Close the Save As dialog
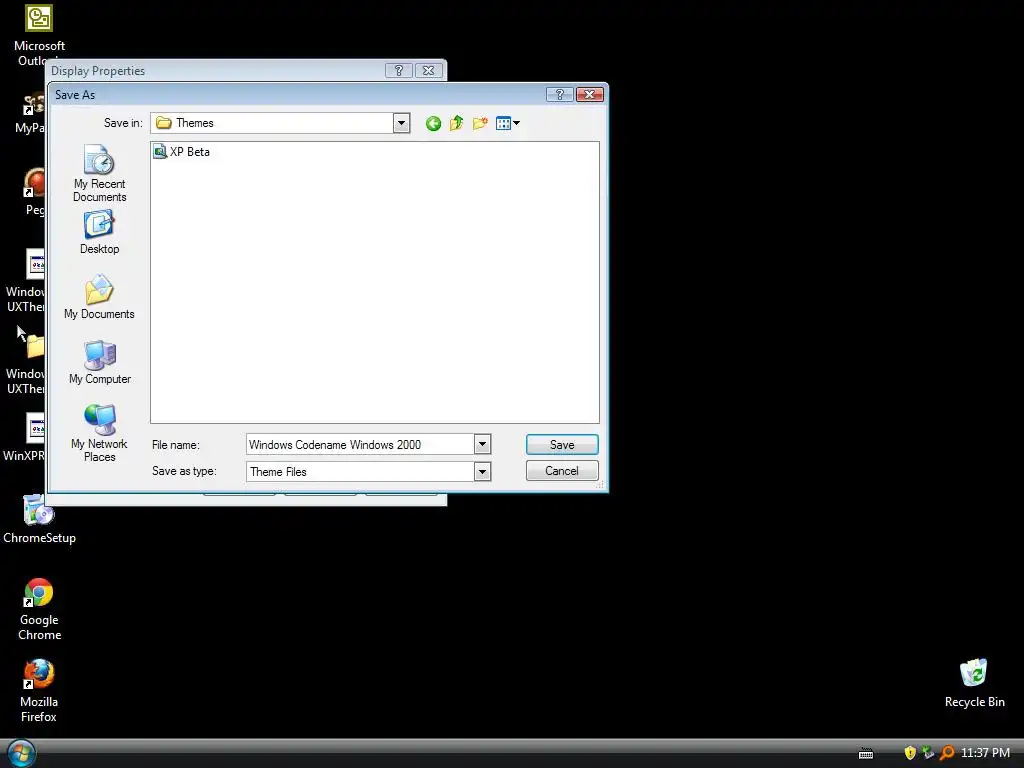Viewport: 1024px width, 768px height. [x=590, y=95]
